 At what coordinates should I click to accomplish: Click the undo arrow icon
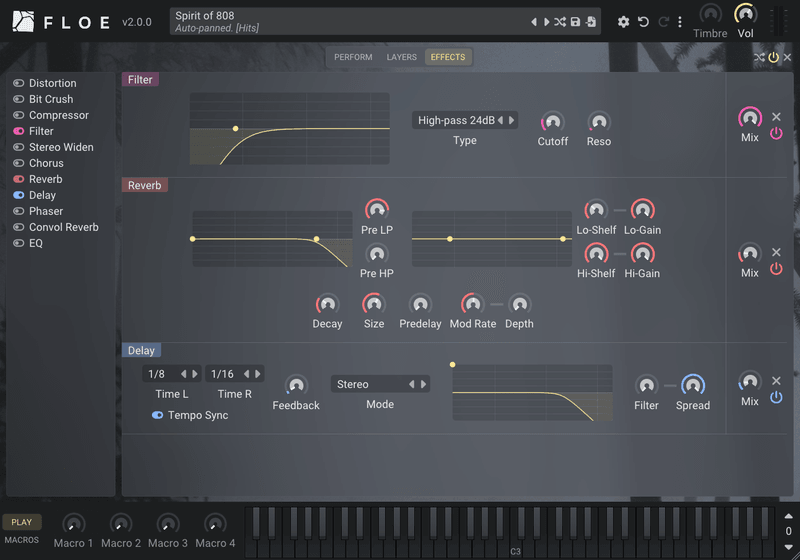tap(643, 22)
